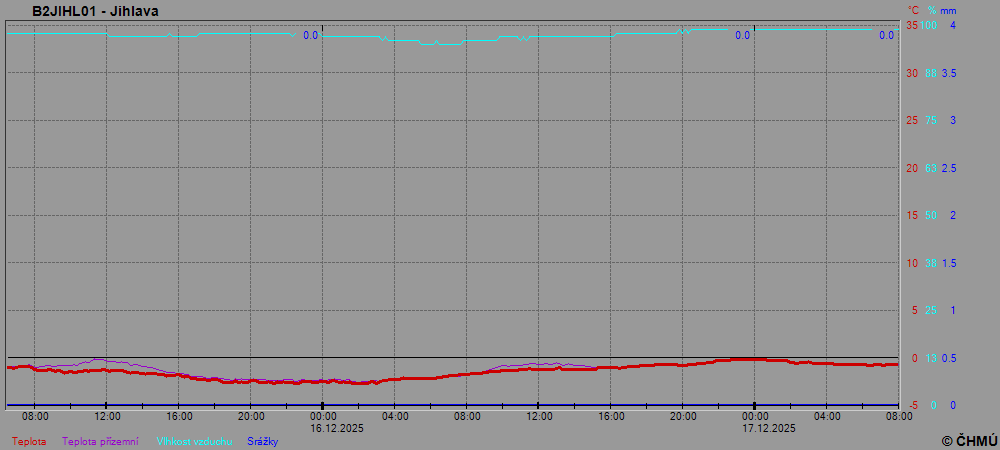Screen dimensions: 1000x450
Task: Select the red 20 temperature axis tick
Action: tap(911, 168)
